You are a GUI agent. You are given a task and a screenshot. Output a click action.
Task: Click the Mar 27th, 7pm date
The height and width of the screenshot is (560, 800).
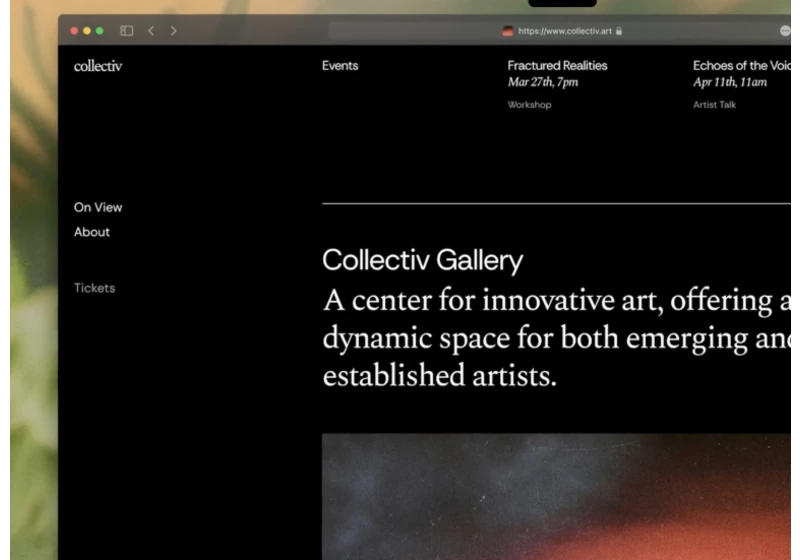[543, 82]
